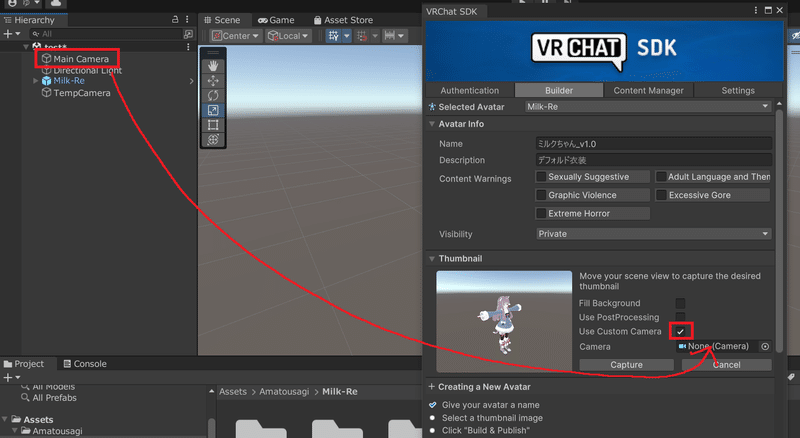Enable the Adult Language and Themes warning
Viewport: 800px width, 438px height.
[x=661, y=177]
